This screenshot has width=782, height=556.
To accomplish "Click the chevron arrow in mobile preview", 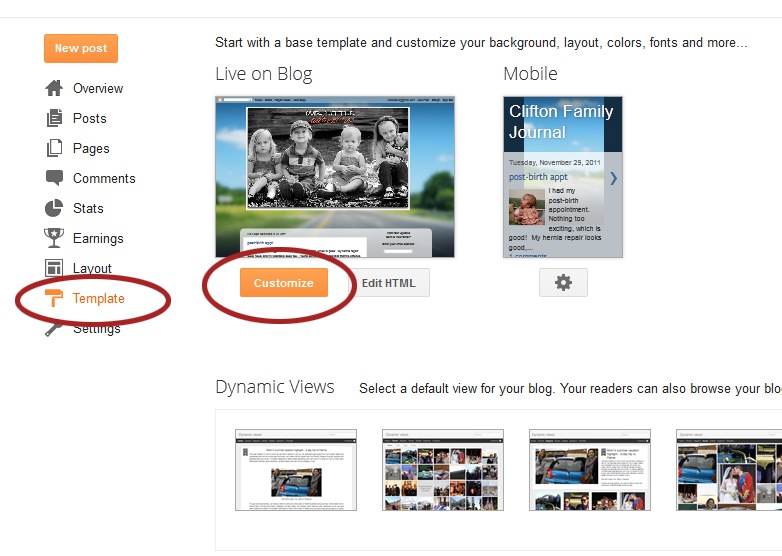I will click(x=613, y=178).
